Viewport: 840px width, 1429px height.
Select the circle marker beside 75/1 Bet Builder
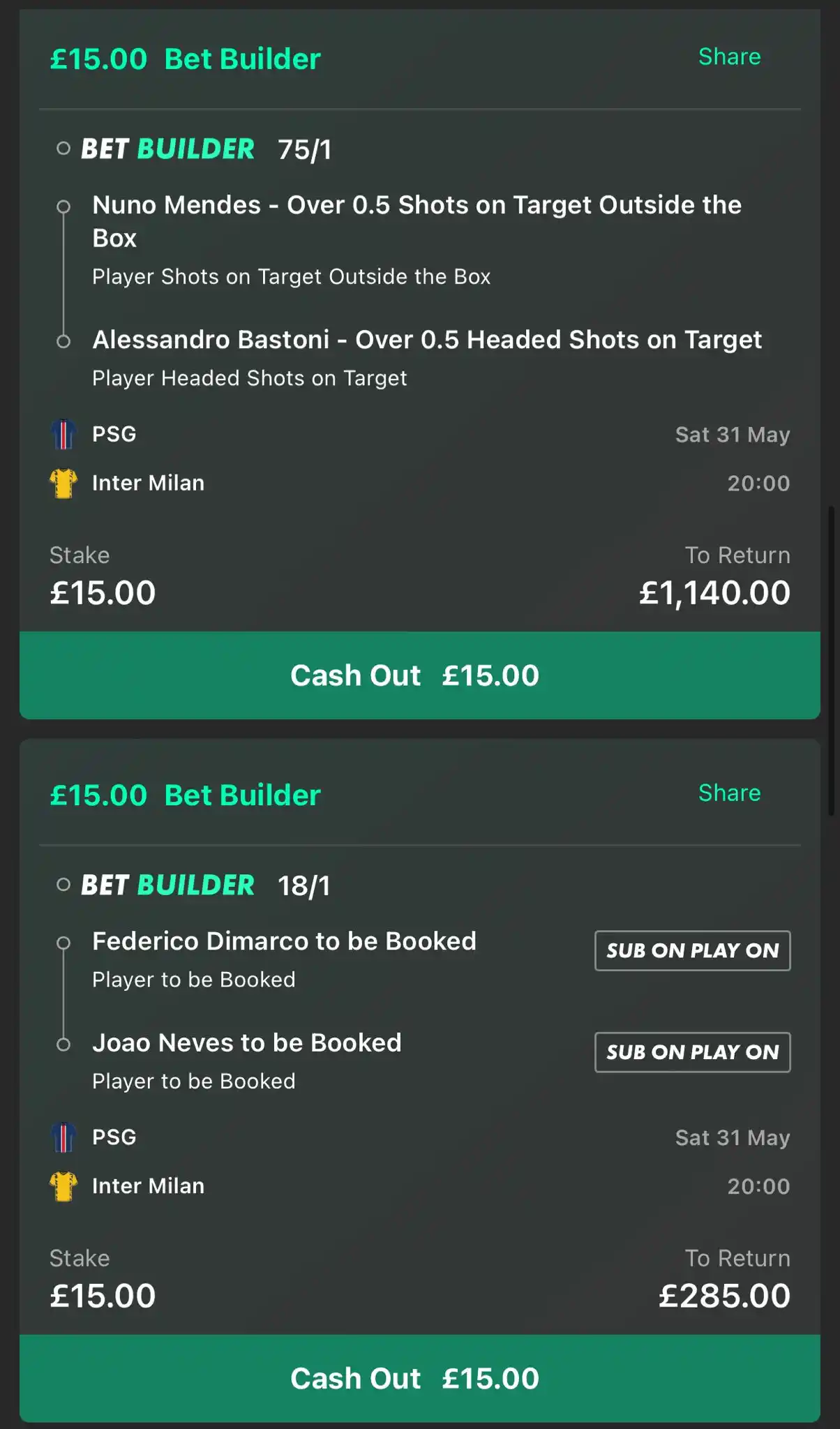click(63, 149)
